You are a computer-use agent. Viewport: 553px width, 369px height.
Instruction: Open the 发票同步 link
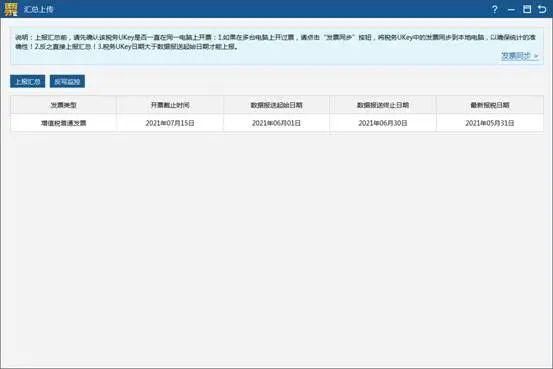pyautogui.click(x=519, y=56)
